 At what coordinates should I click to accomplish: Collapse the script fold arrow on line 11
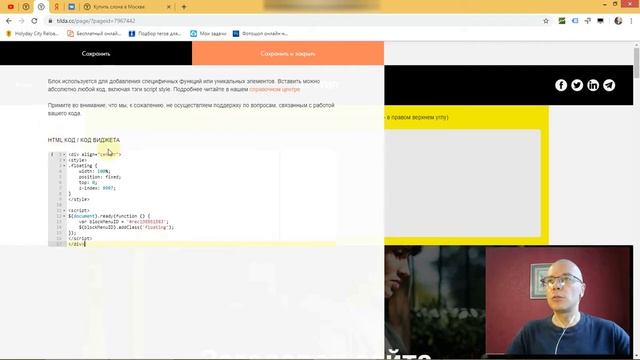pos(64,210)
